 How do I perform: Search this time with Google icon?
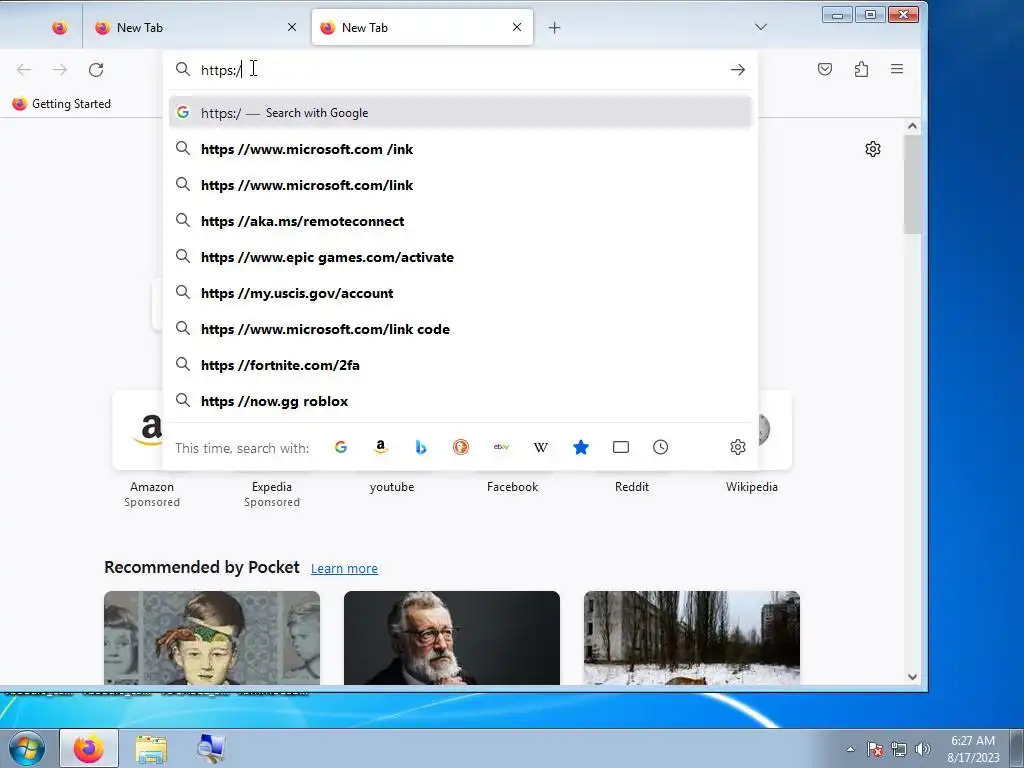[341, 447]
